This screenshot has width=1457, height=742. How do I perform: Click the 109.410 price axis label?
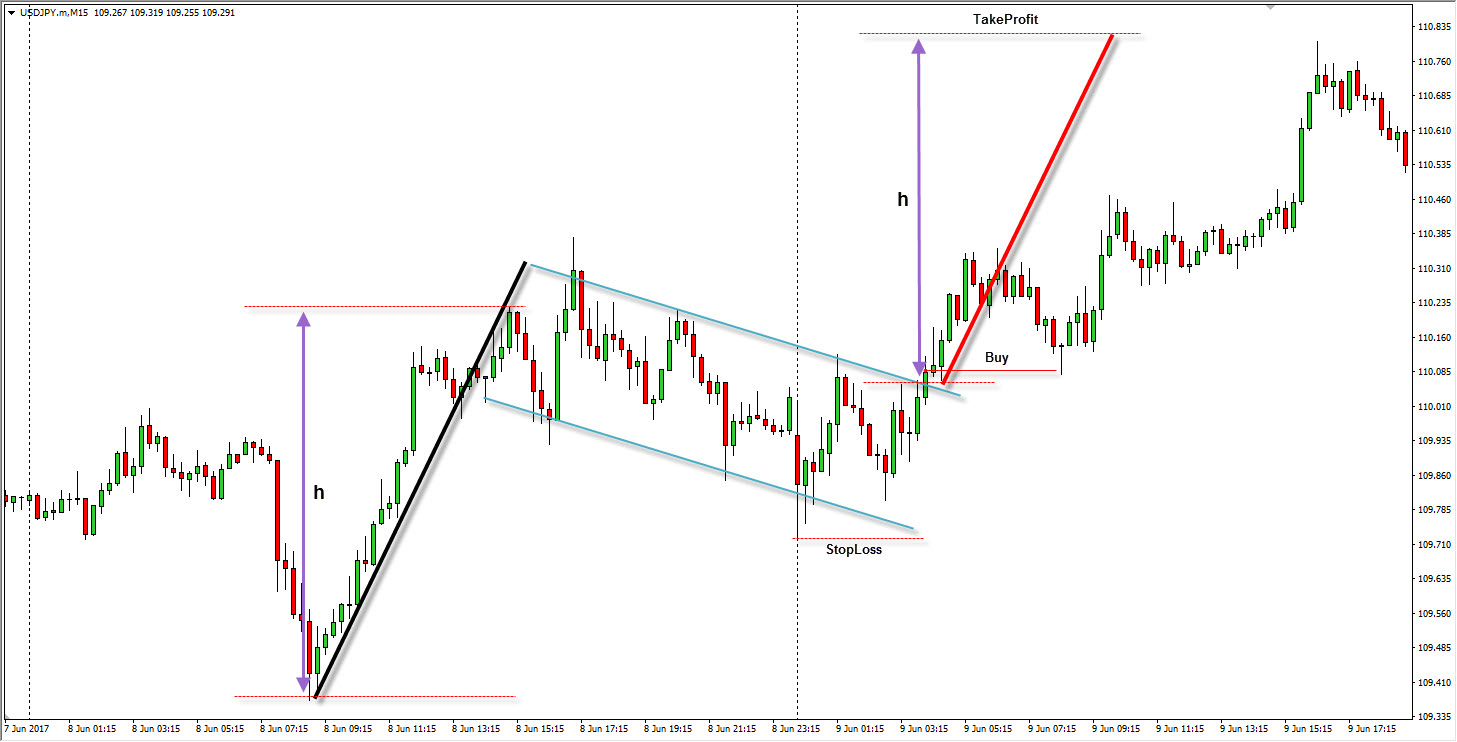[1434, 683]
